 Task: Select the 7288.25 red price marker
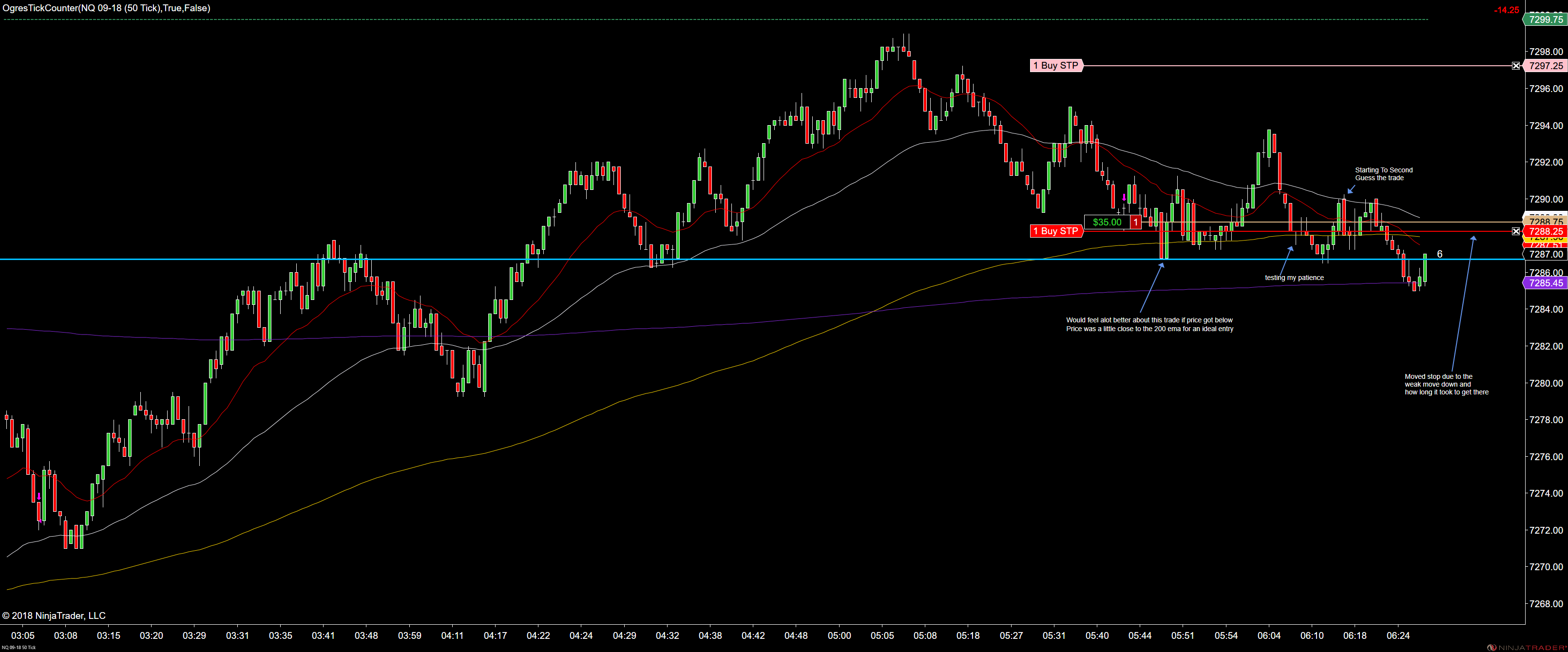(1545, 231)
